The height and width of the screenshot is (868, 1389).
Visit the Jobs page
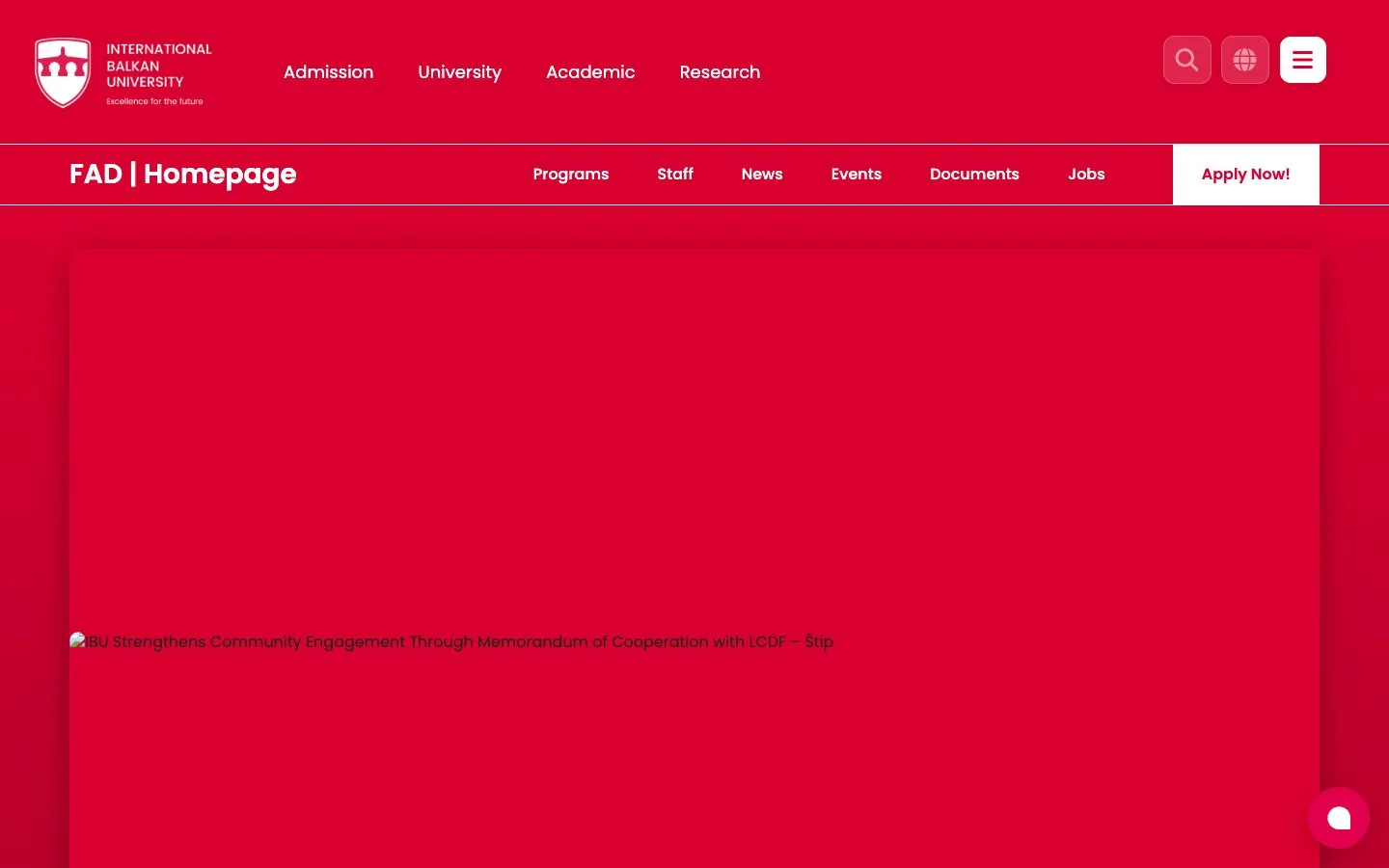tap(1086, 175)
